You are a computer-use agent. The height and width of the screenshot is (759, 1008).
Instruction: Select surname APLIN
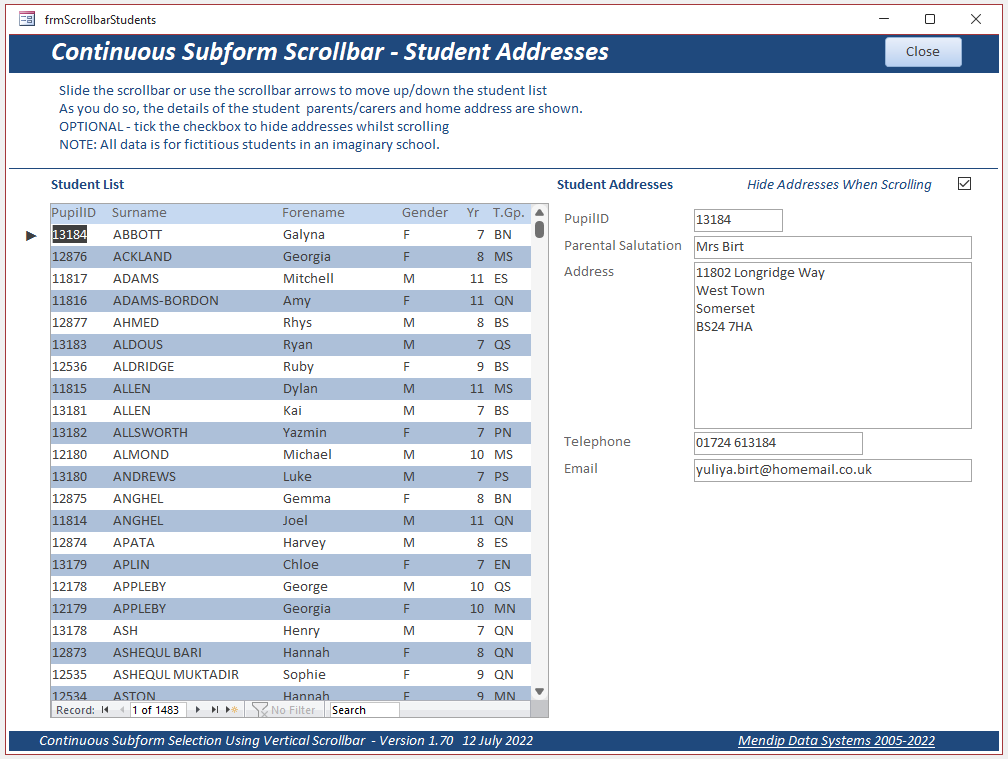131,564
